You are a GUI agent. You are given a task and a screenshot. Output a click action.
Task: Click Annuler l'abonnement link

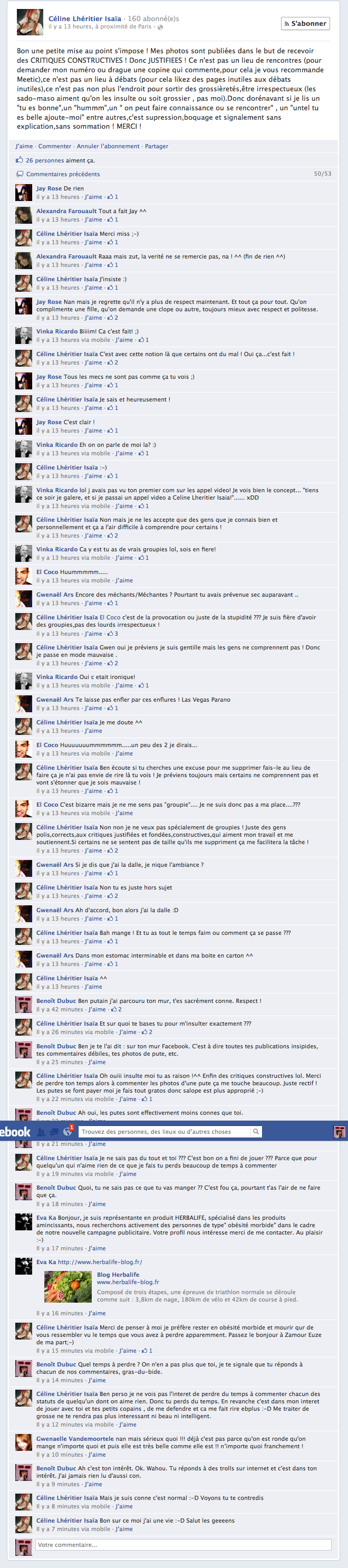(x=108, y=146)
